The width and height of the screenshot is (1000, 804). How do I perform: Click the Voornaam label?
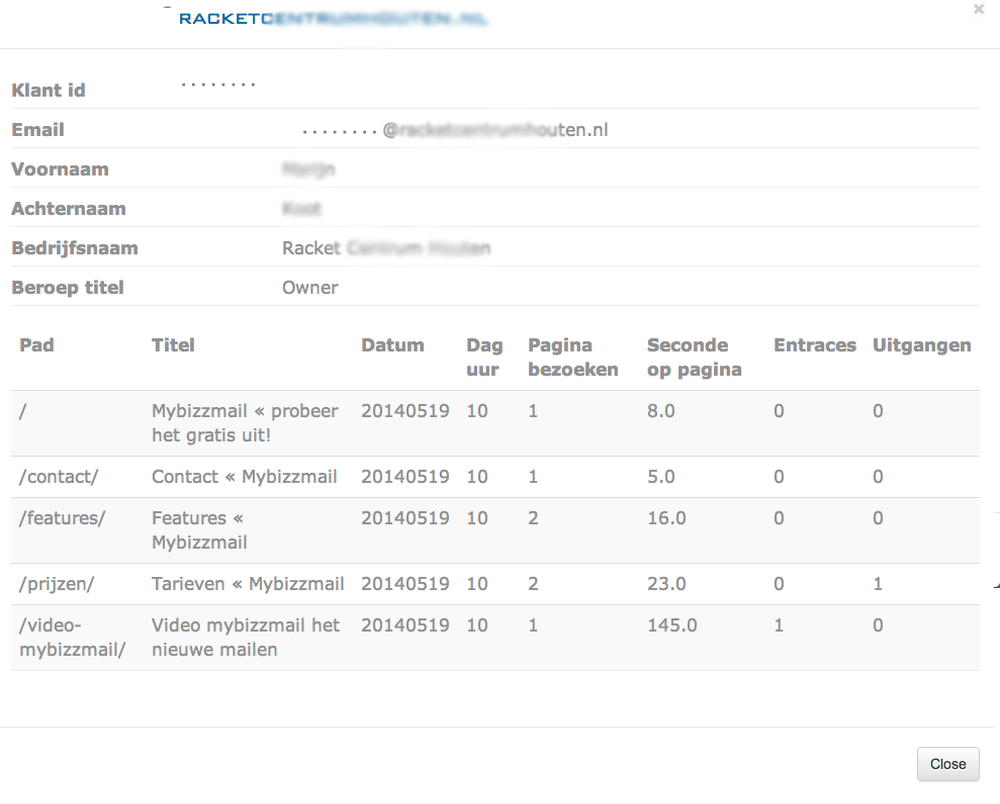[x=60, y=170]
